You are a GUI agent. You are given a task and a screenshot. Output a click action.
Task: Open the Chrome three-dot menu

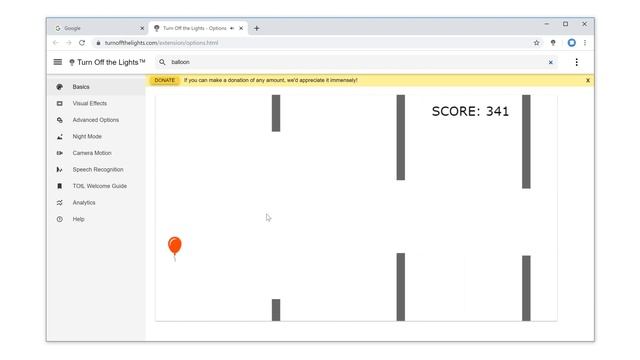pyautogui.click(x=585, y=42)
